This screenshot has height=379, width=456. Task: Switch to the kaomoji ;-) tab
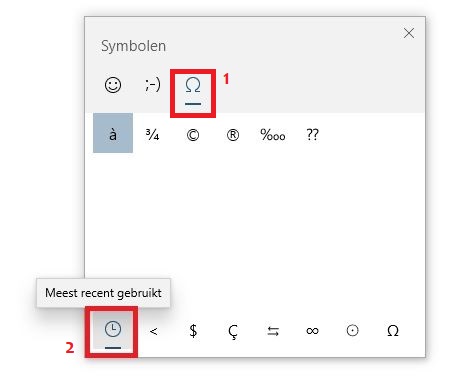point(153,85)
